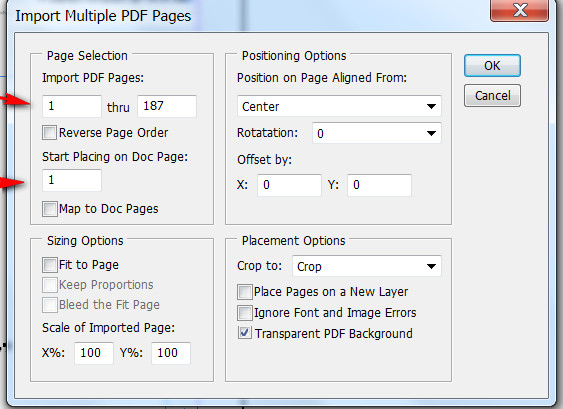Screen dimensions: 563x409
Task: Select the Scale X% field
Action: tap(94, 353)
